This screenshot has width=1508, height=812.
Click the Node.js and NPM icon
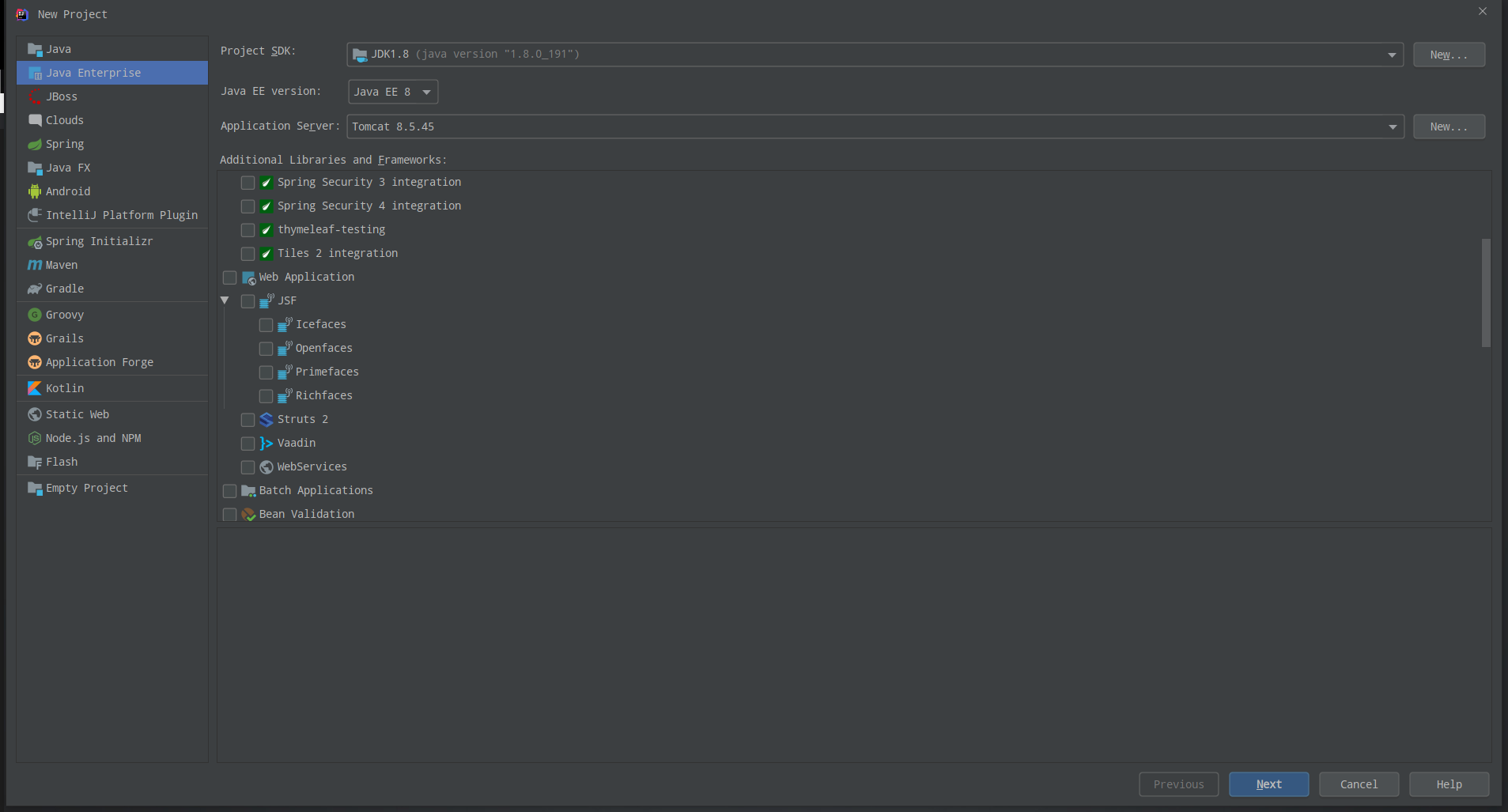coord(35,438)
